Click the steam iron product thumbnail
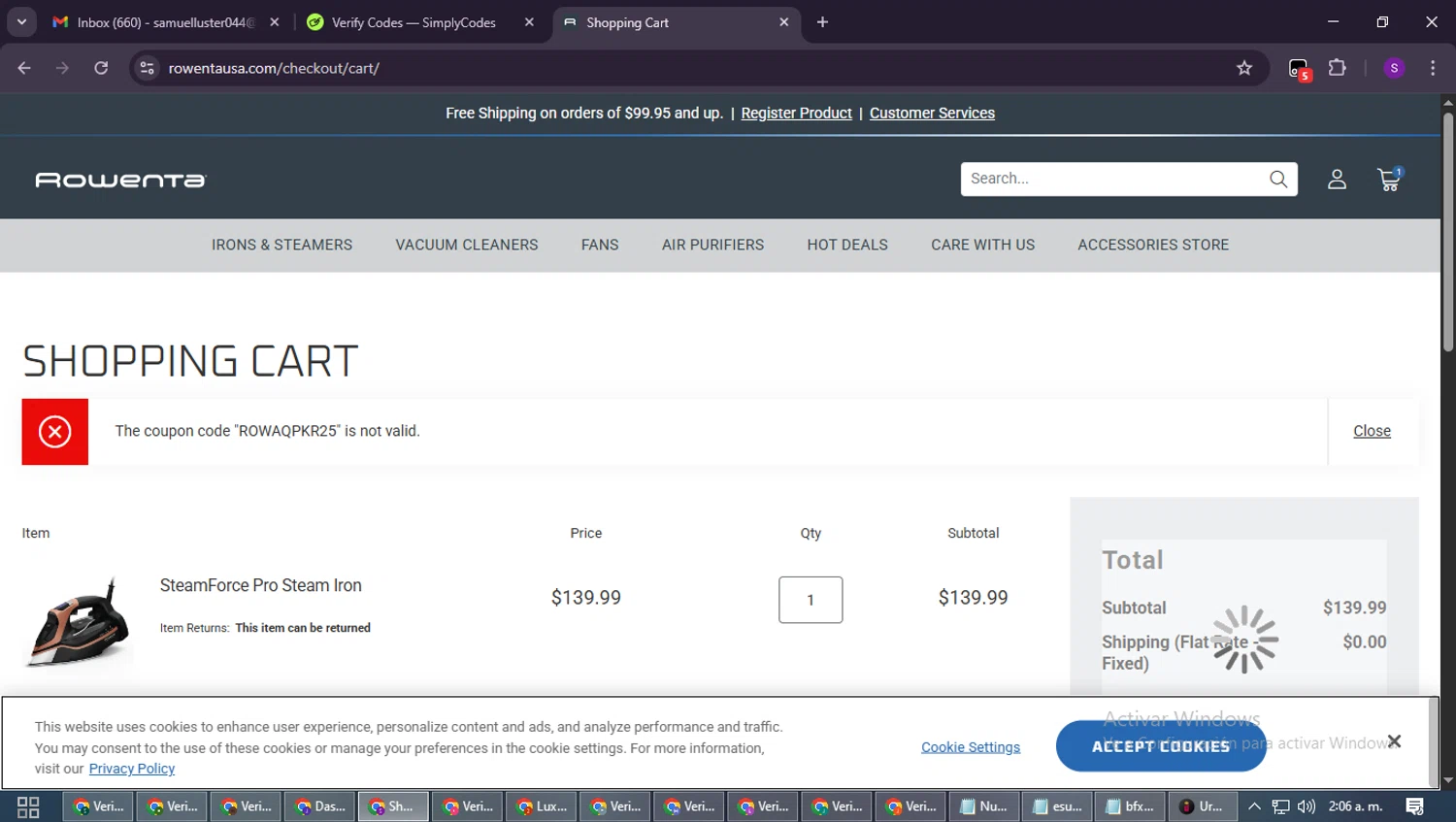 point(78,622)
